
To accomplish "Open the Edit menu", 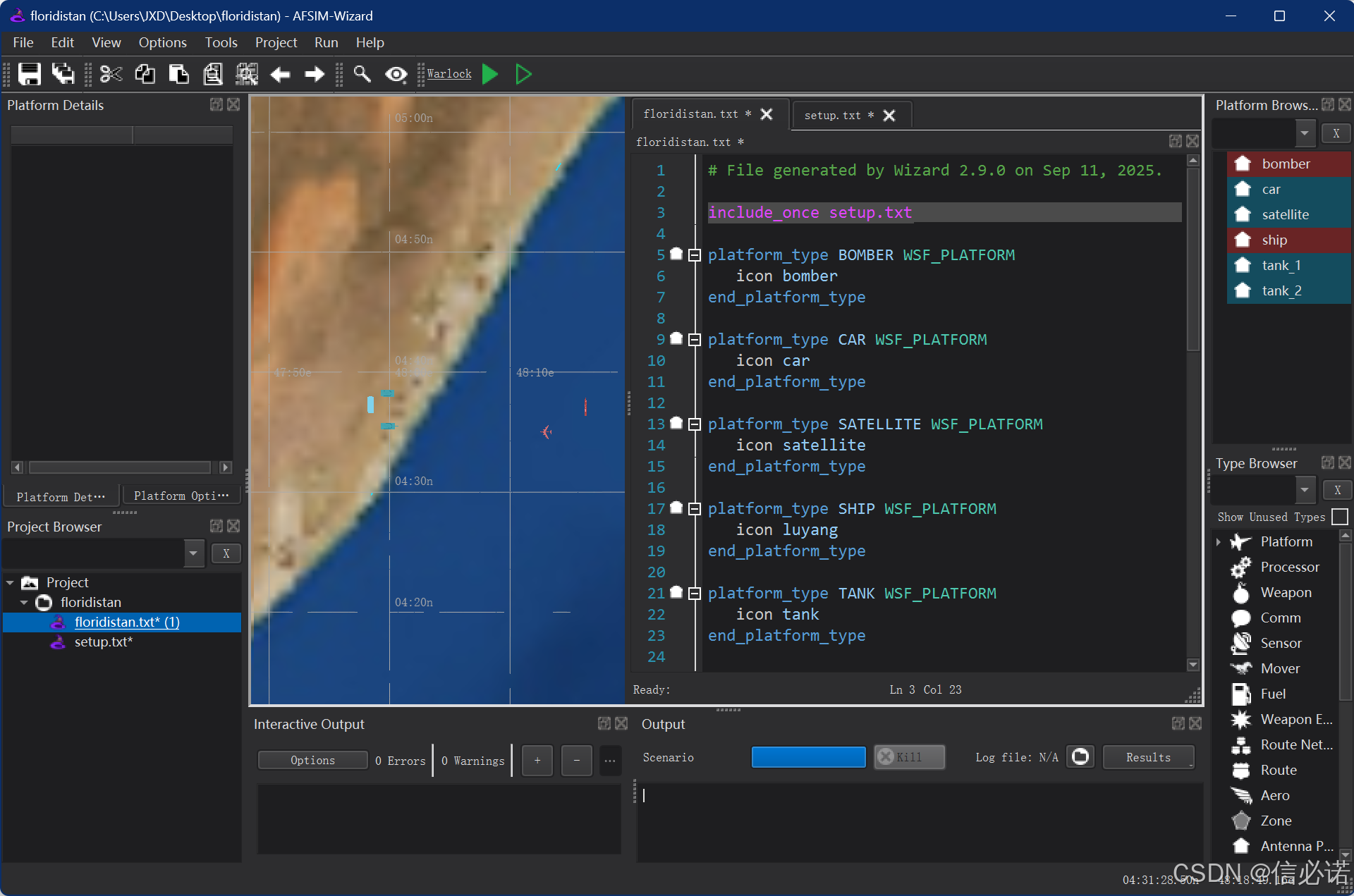I will pyautogui.click(x=62, y=42).
